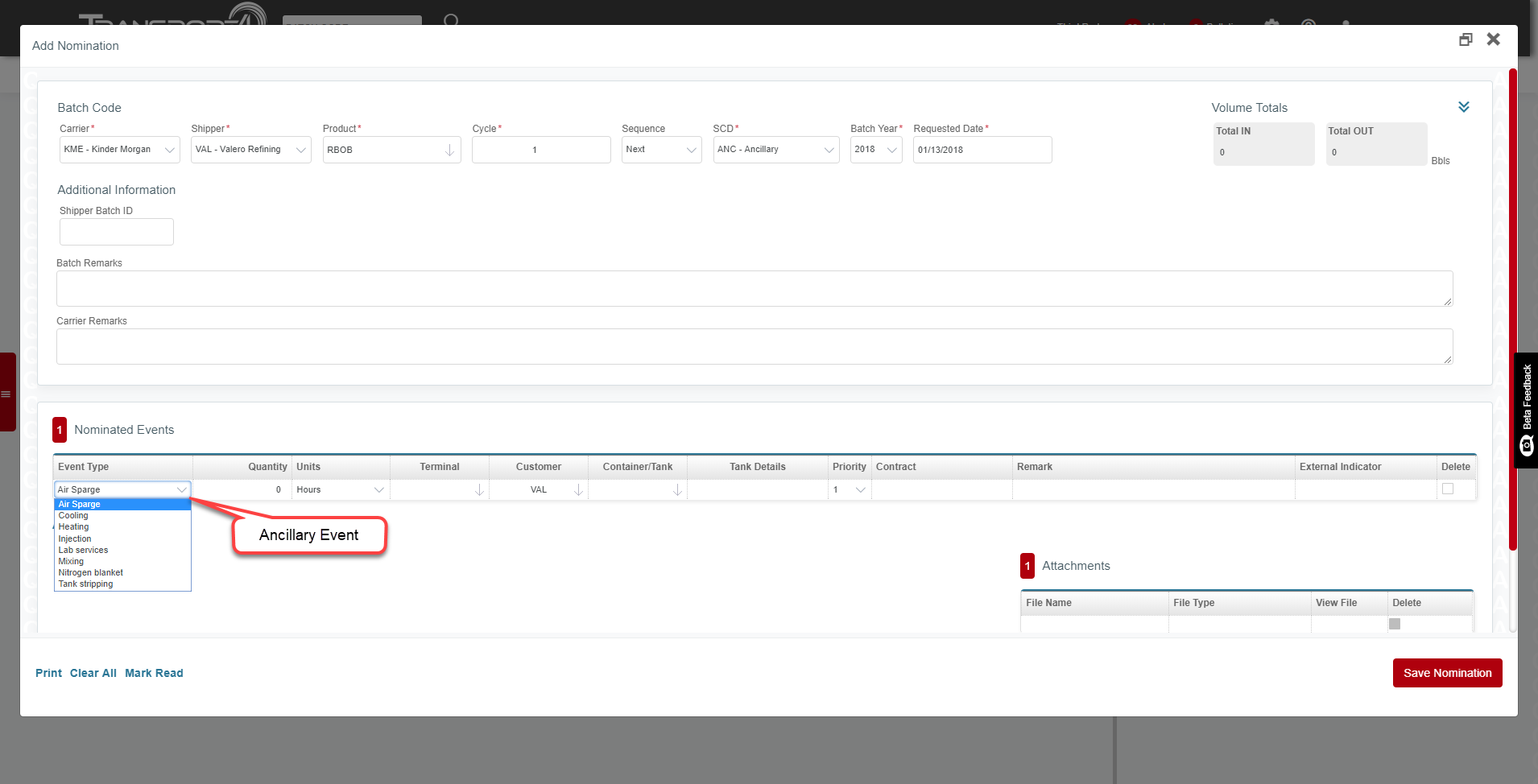The height and width of the screenshot is (784, 1538).
Task: Expand the Carrier dropdown
Action: click(x=169, y=151)
